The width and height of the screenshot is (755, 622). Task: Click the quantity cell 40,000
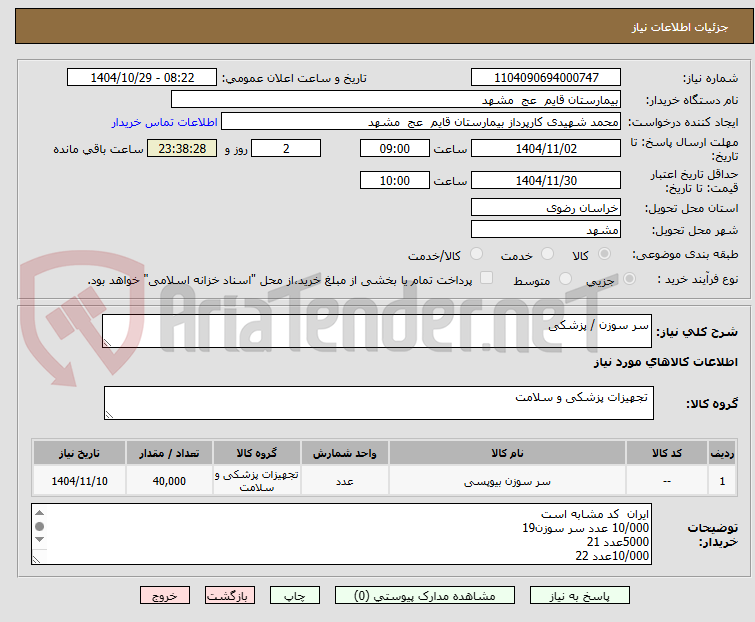(169, 481)
